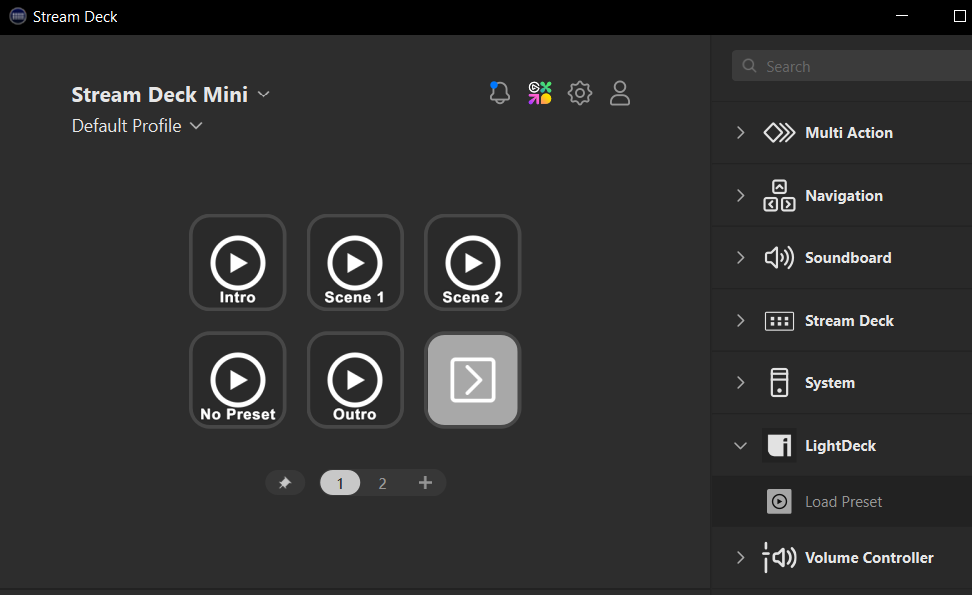Viewport: 972px width, 595px height.
Task: Add a new page
Action: pos(425,483)
